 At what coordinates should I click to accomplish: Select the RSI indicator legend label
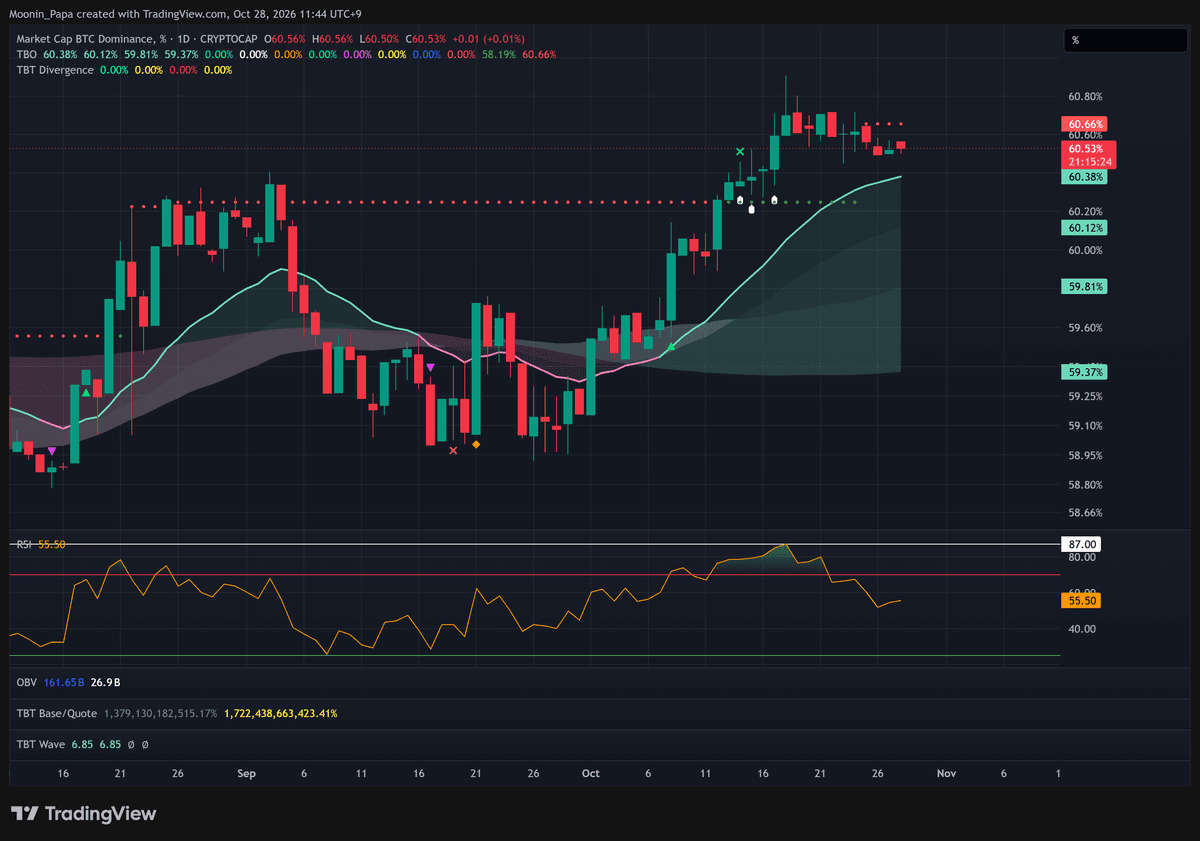click(24, 544)
